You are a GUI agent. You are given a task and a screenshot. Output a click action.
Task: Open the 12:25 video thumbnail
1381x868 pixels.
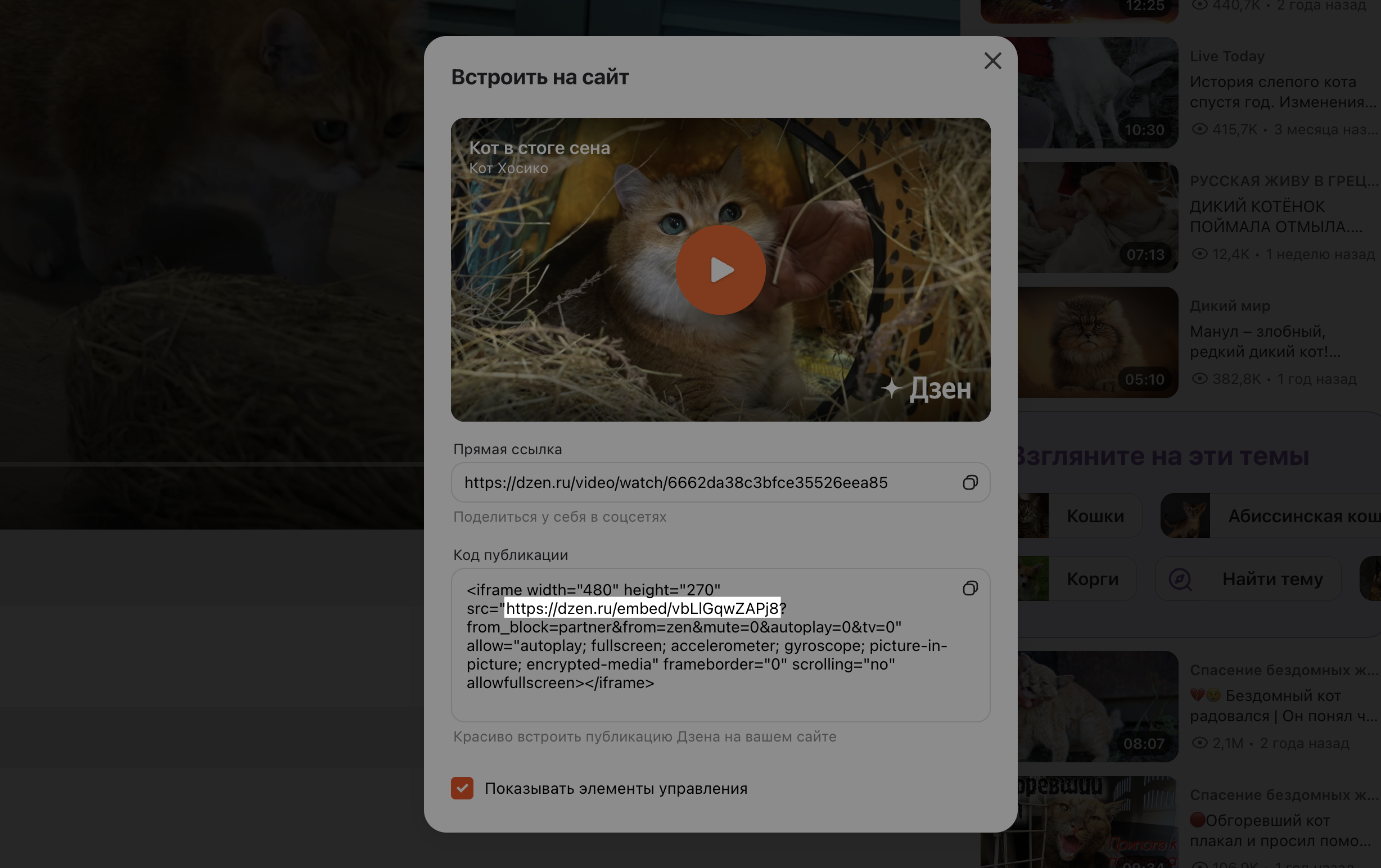tap(1078, 11)
